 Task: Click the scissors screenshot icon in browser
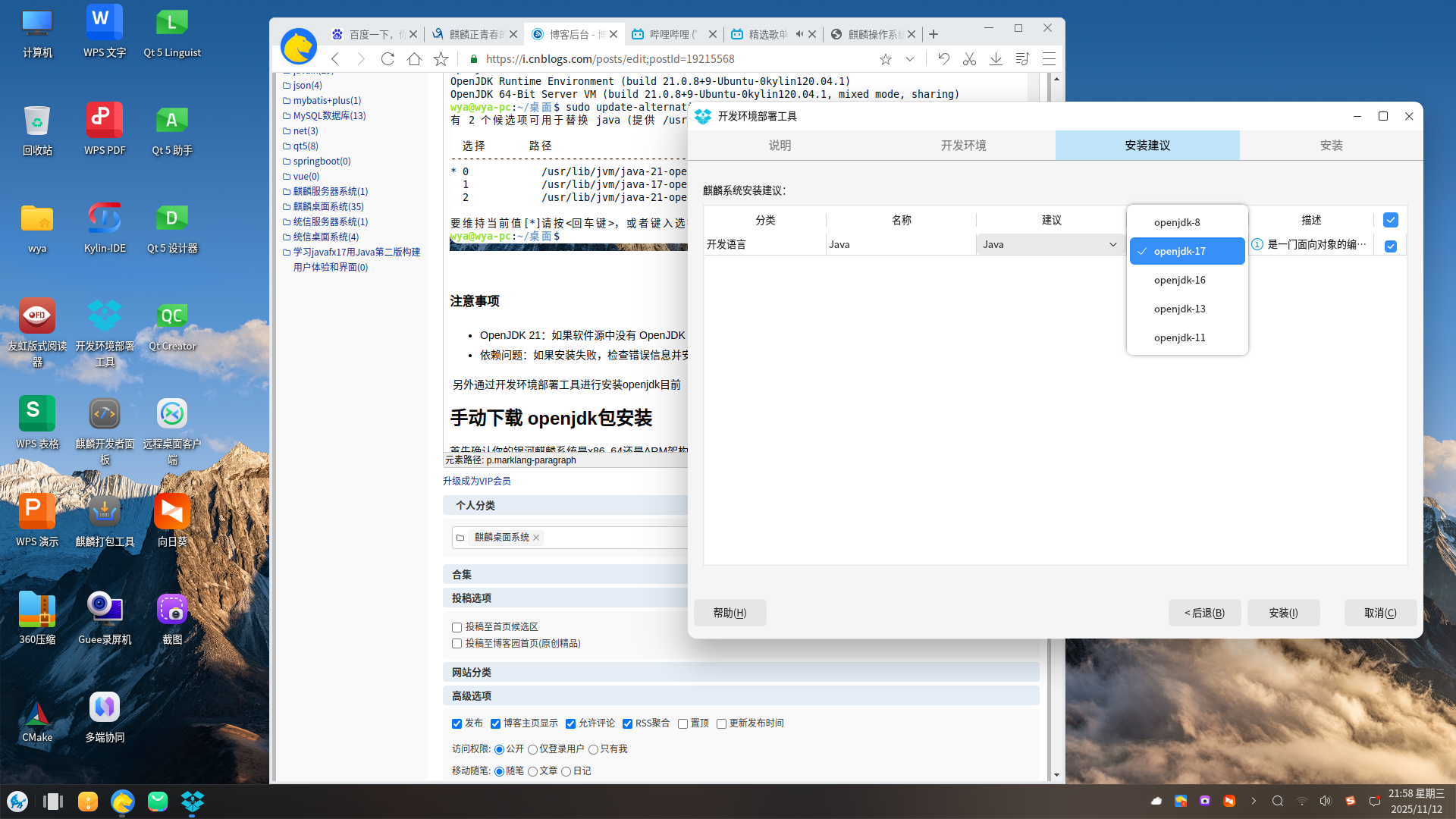[969, 59]
